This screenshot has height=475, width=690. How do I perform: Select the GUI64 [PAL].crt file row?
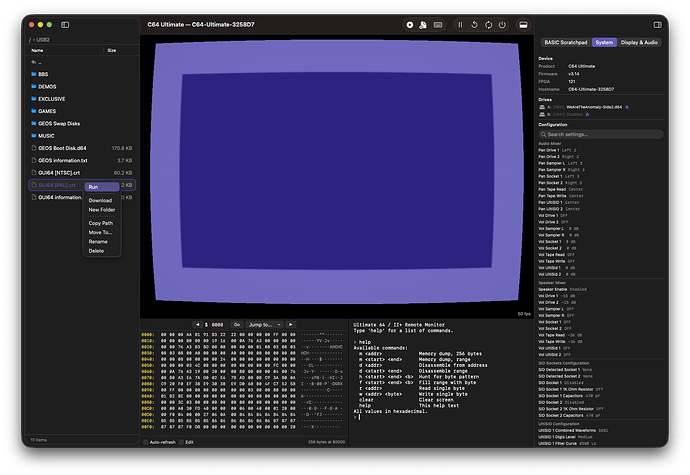coord(82,185)
